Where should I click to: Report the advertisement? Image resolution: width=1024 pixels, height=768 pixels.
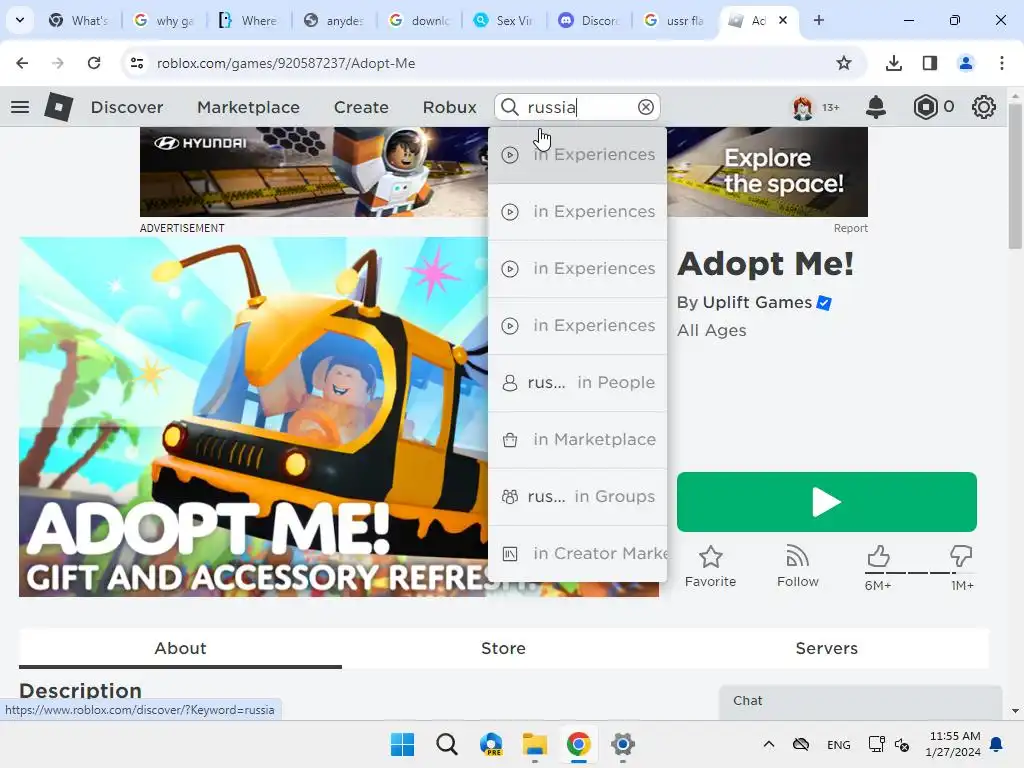pos(850,228)
